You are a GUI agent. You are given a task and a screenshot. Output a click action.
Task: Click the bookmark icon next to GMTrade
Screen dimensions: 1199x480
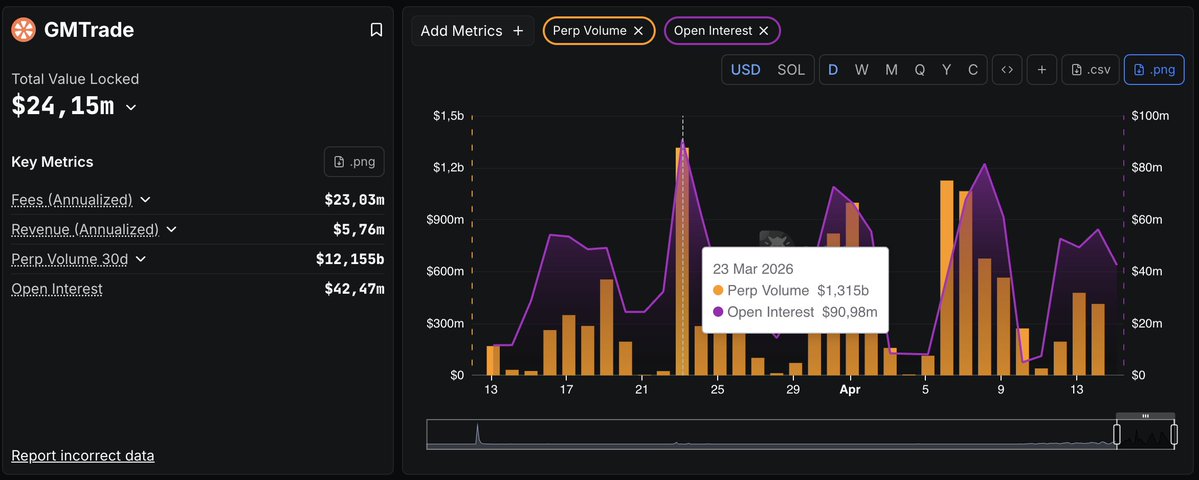tap(376, 30)
